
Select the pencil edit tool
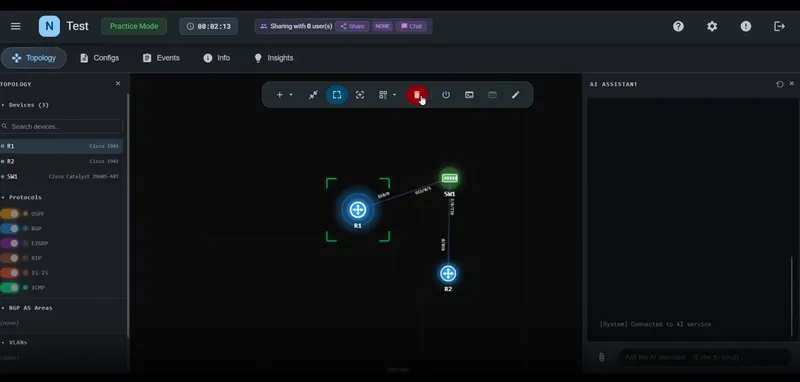516,95
